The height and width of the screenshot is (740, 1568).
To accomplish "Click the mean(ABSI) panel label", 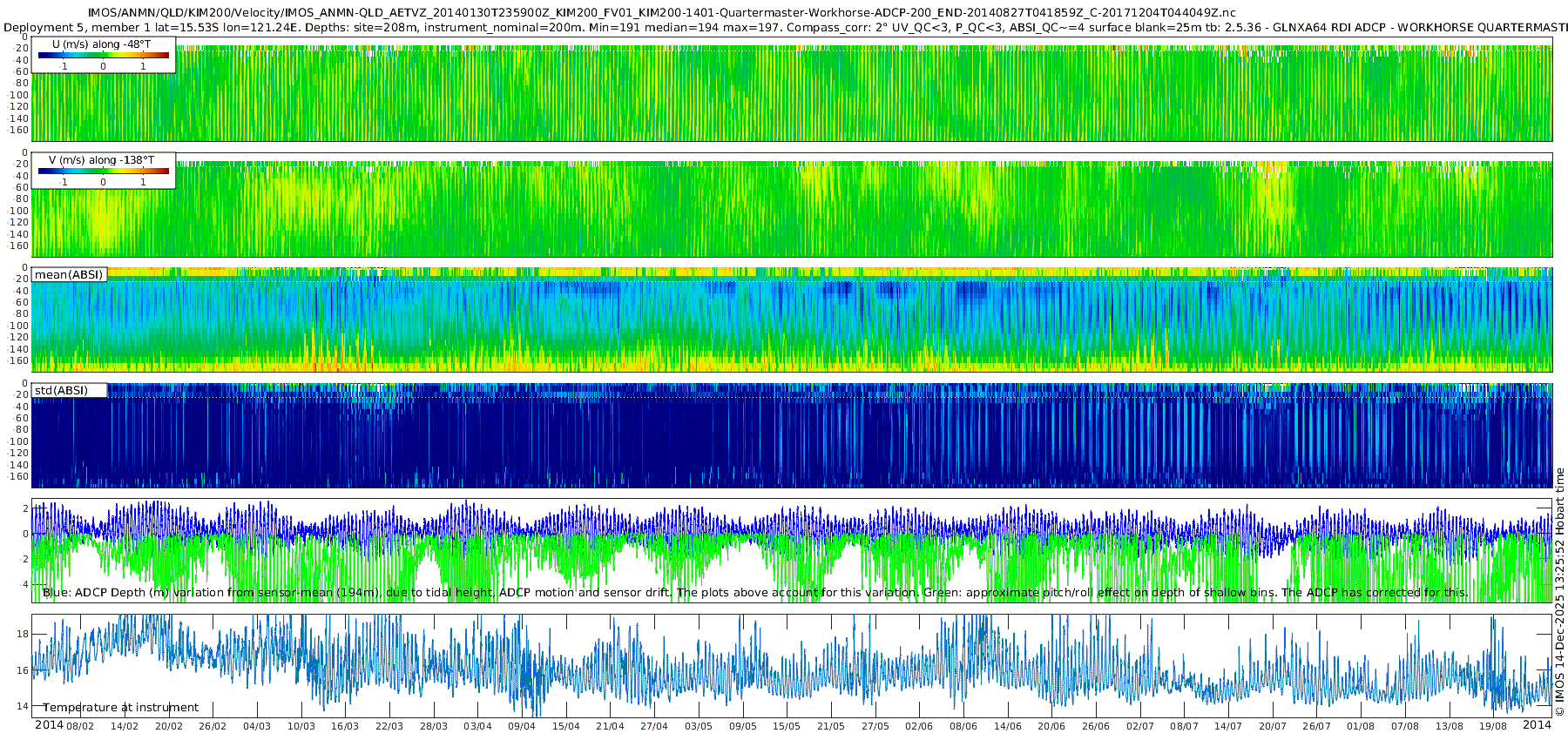I will tap(69, 274).
